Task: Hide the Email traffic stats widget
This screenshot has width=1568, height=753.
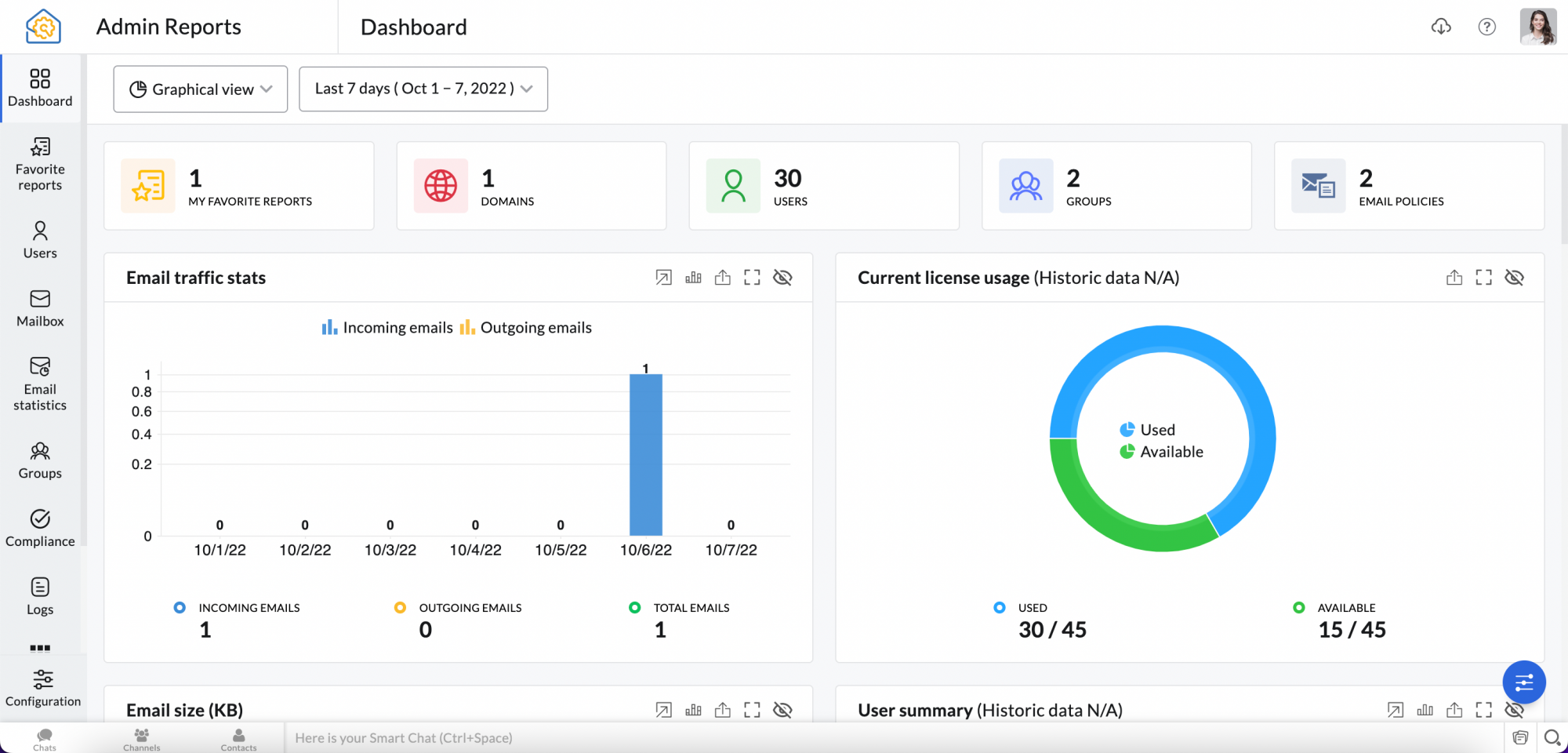Action: [x=782, y=277]
